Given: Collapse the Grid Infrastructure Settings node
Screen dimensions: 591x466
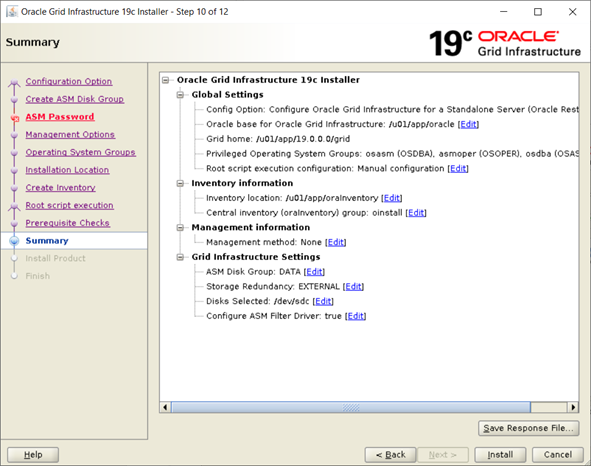Looking at the screenshot, I should (x=180, y=257).
